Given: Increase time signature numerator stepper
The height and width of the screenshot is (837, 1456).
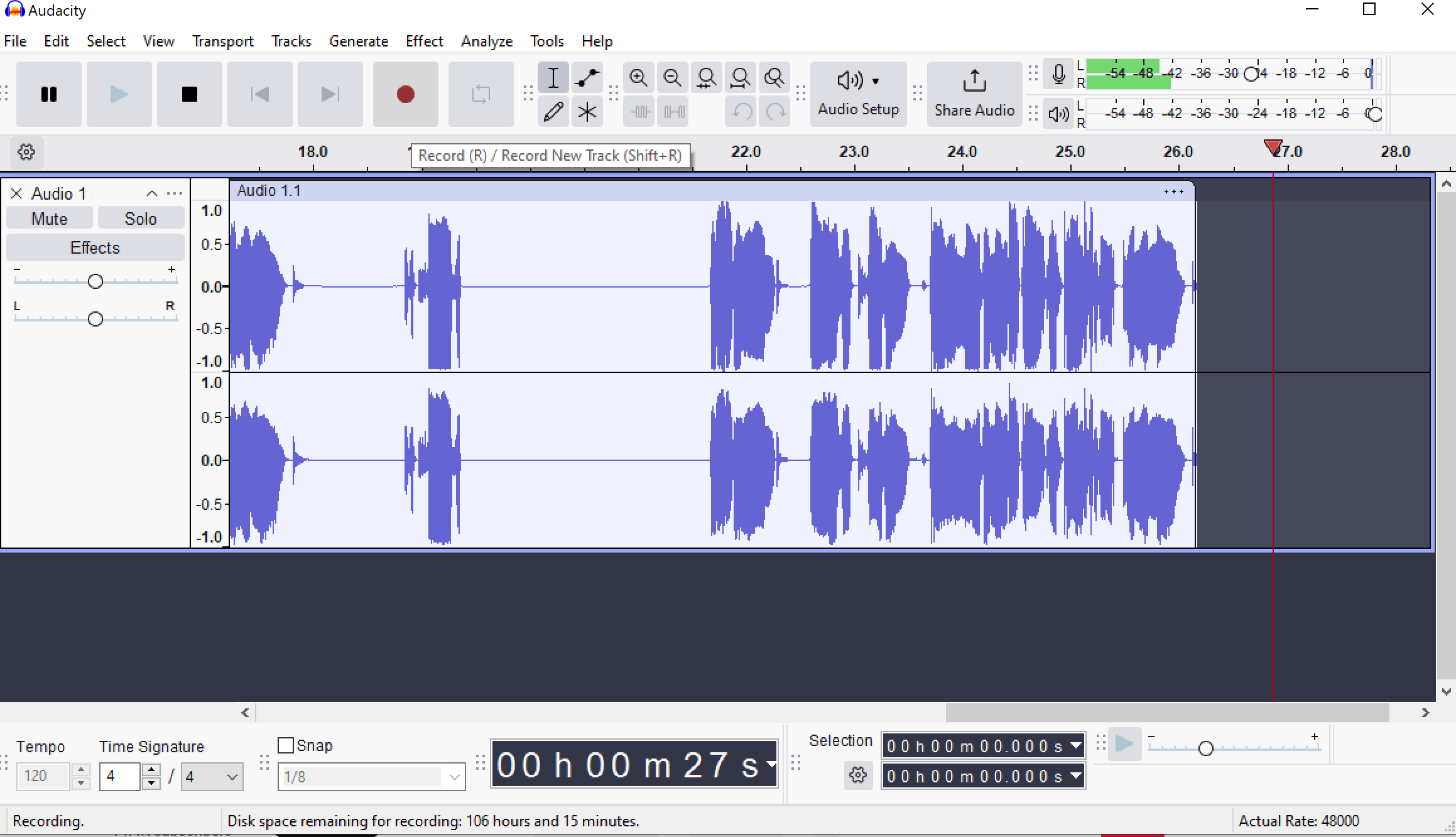Looking at the screenshot, I should click(151, 770).
